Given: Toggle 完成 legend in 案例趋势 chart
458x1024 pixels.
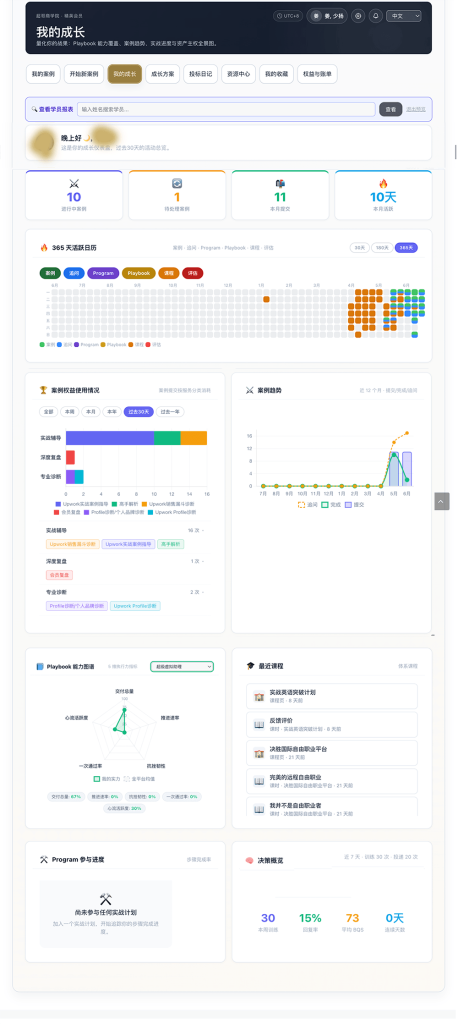Looking at the screenshot, I should tap(331, 504).
